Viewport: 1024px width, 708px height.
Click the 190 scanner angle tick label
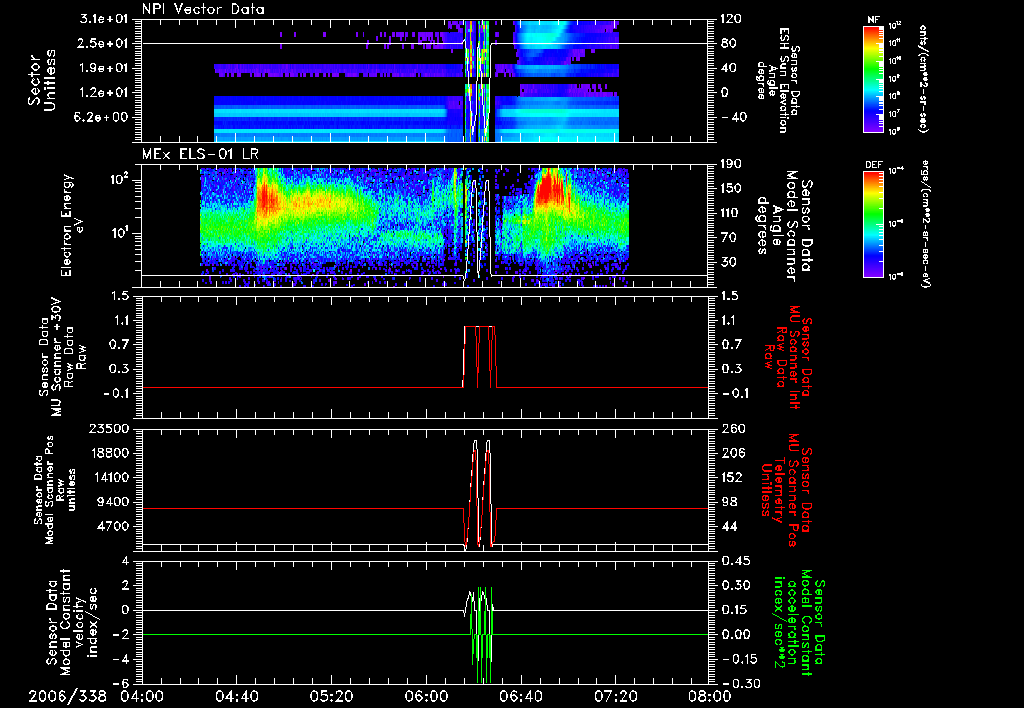tap(731, 164)
